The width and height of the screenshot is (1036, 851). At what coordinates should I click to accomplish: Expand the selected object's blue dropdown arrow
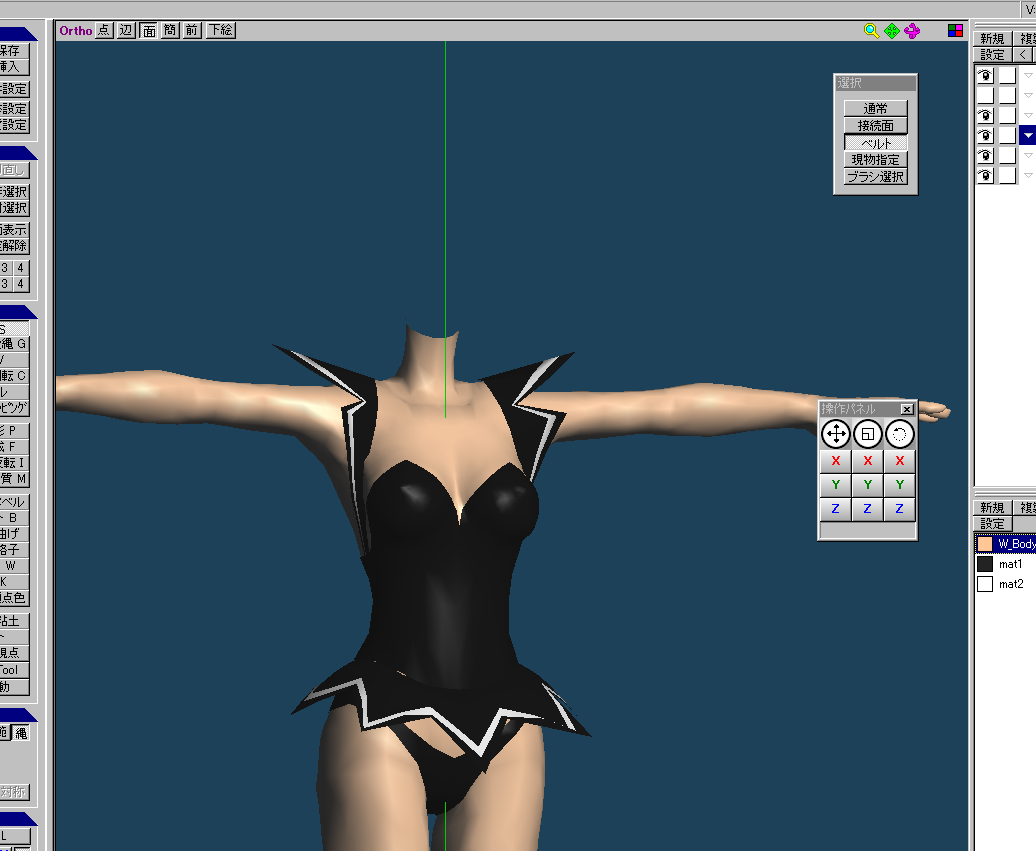[x=1027, y=135]
